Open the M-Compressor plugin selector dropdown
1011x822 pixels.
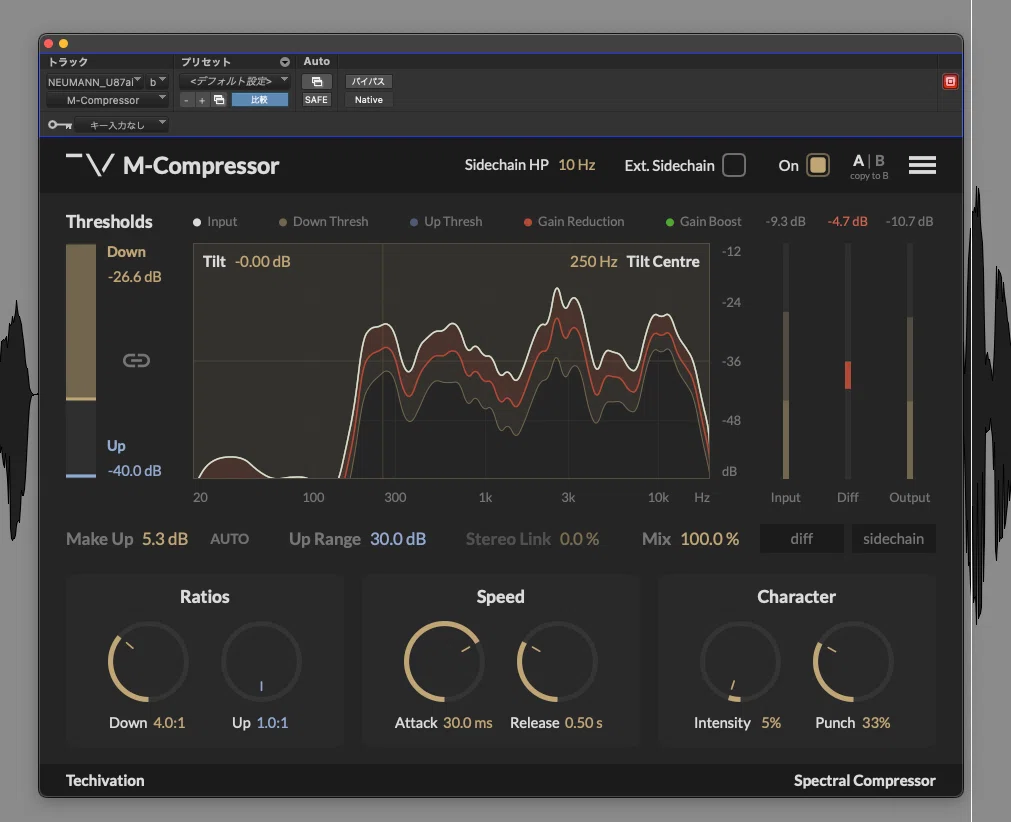click(x=107, y=100)
